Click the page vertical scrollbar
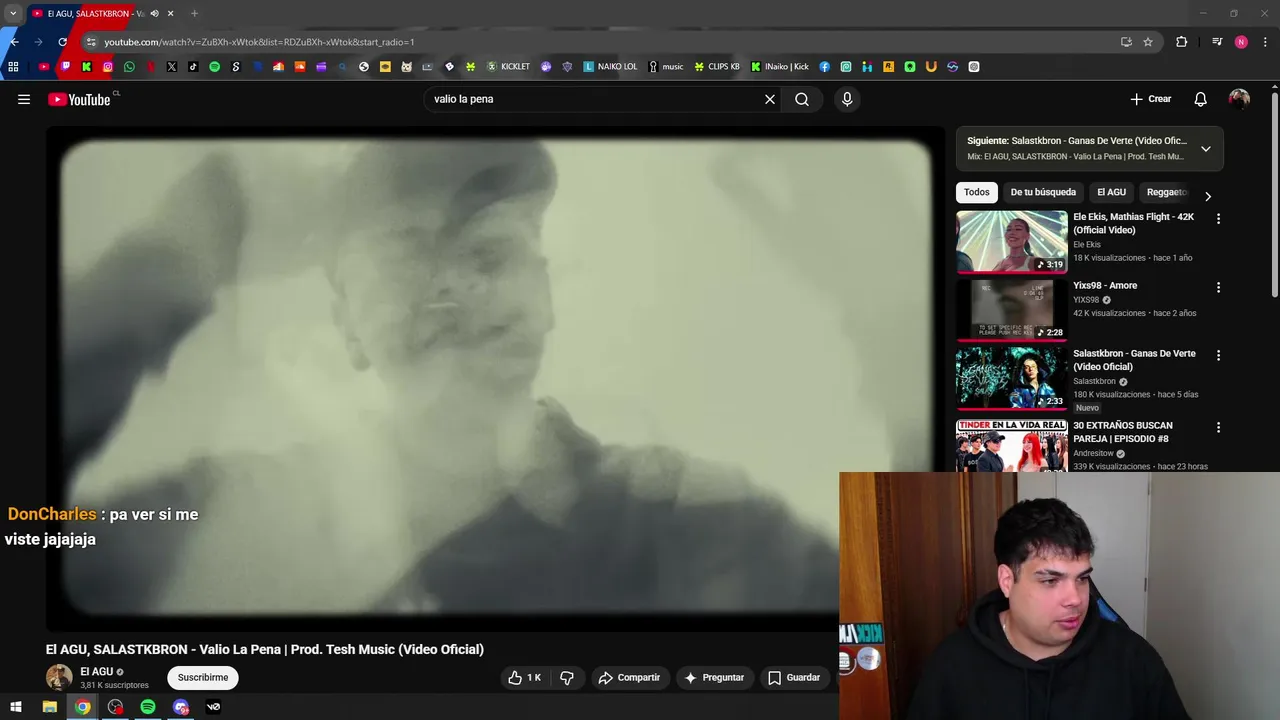The width and height of the screenshot is (1280, 720). pos(1275,195)
